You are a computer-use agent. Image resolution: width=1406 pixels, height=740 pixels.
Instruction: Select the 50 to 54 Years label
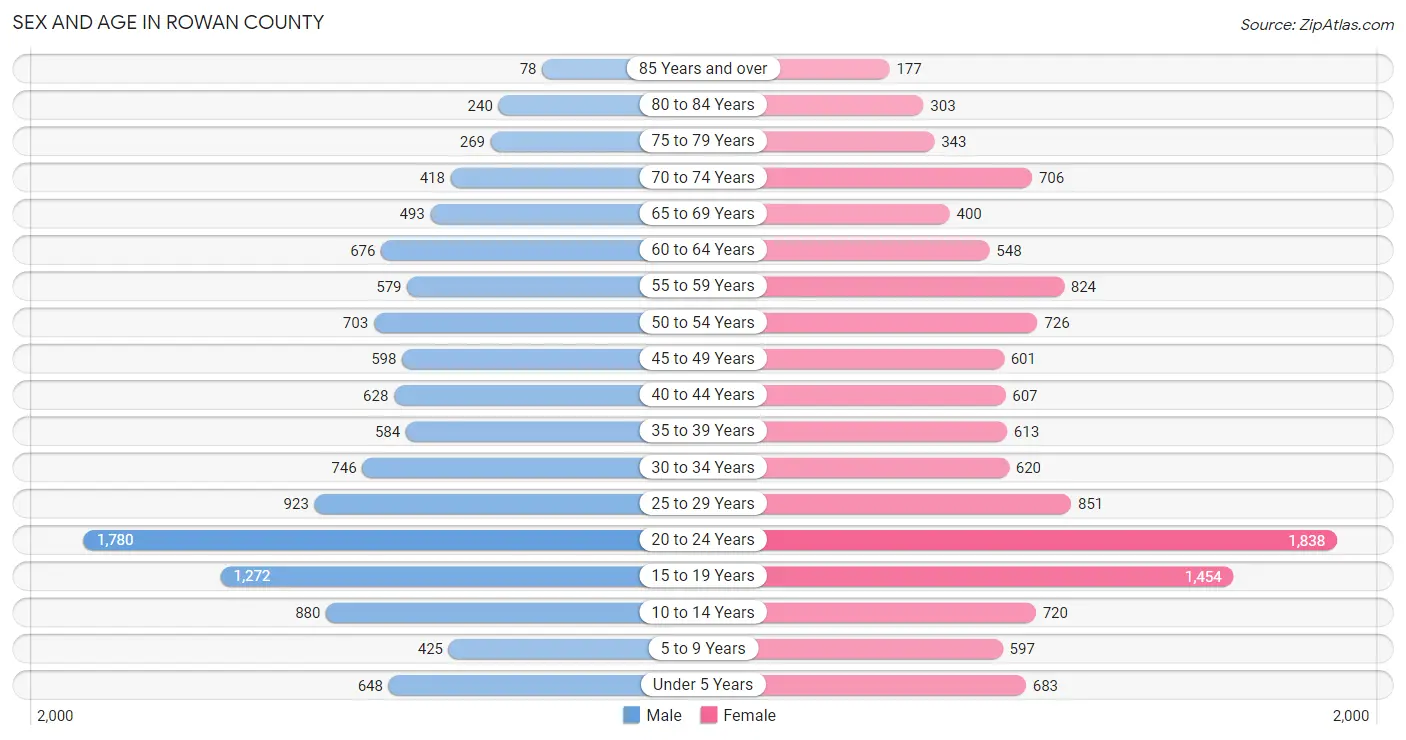point(703,322)
